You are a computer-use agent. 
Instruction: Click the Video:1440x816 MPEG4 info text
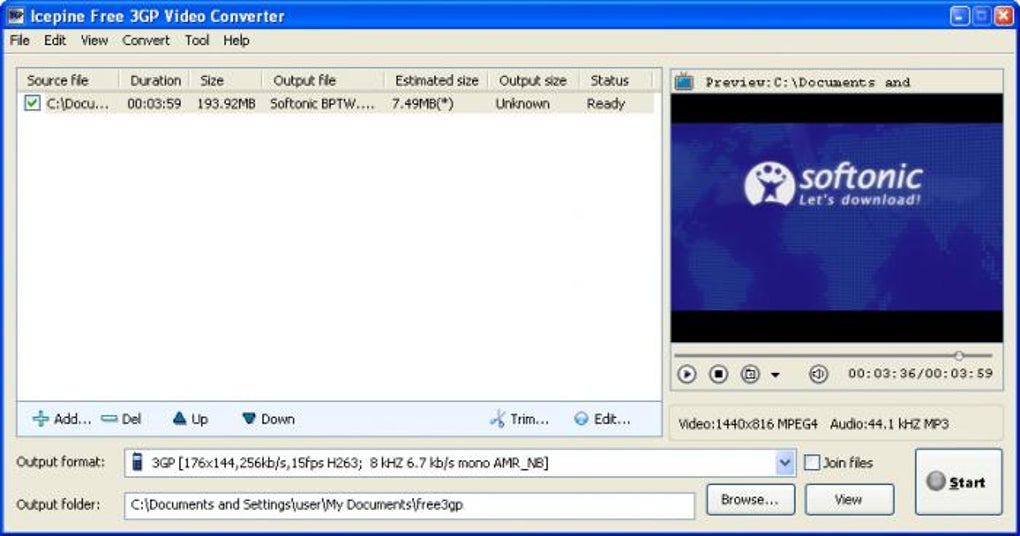tap(747, 424)
